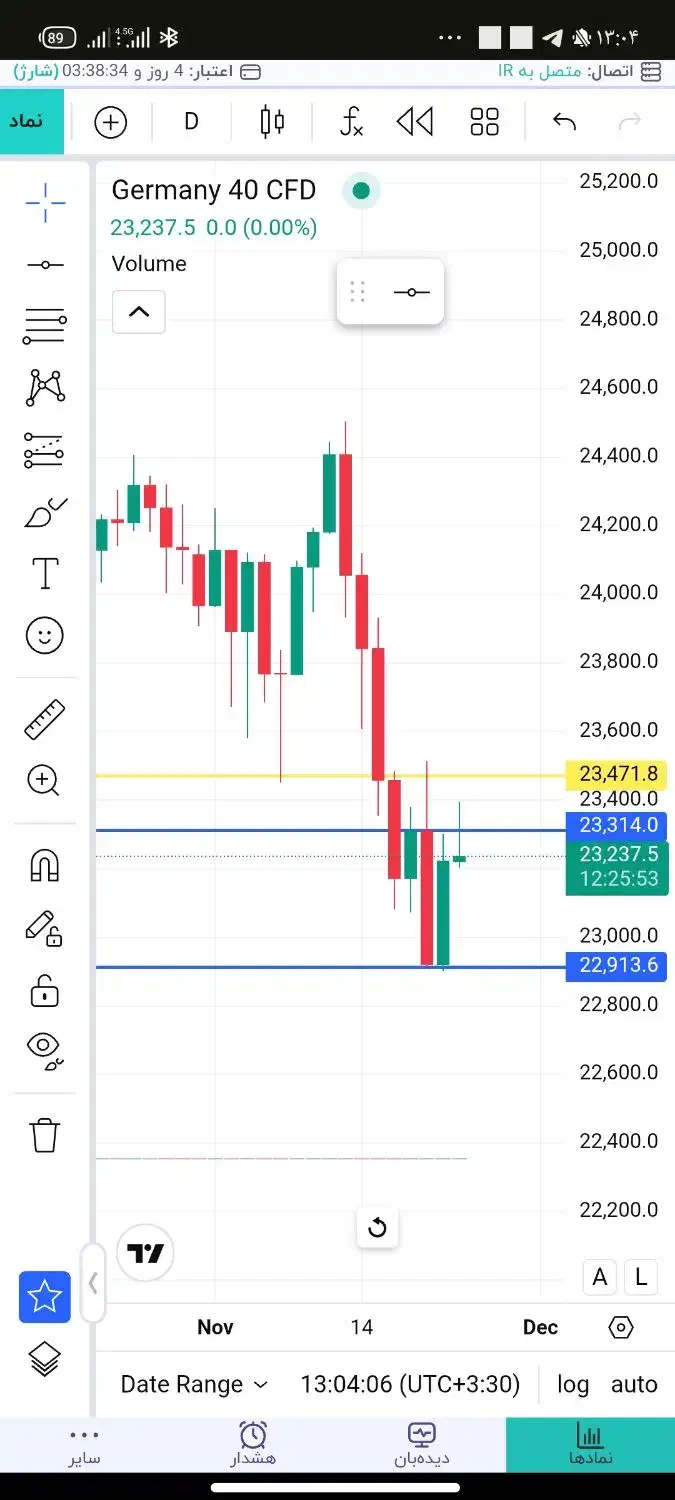The width and height of the screenshot is (675, 1500).
Task: Toggle magnet snap mode
Action: point(45,865)
